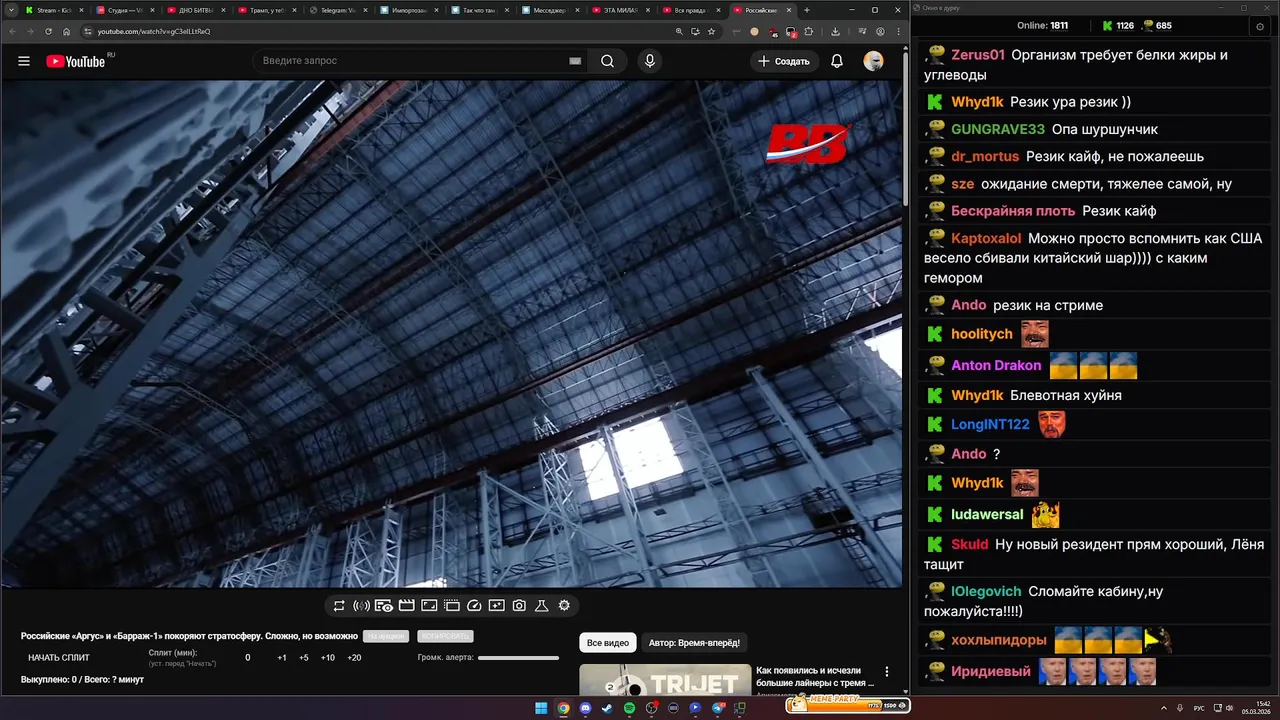Open new Chrome tab with plus
This screenshot has width=1280, height=720.
point(807,10)
